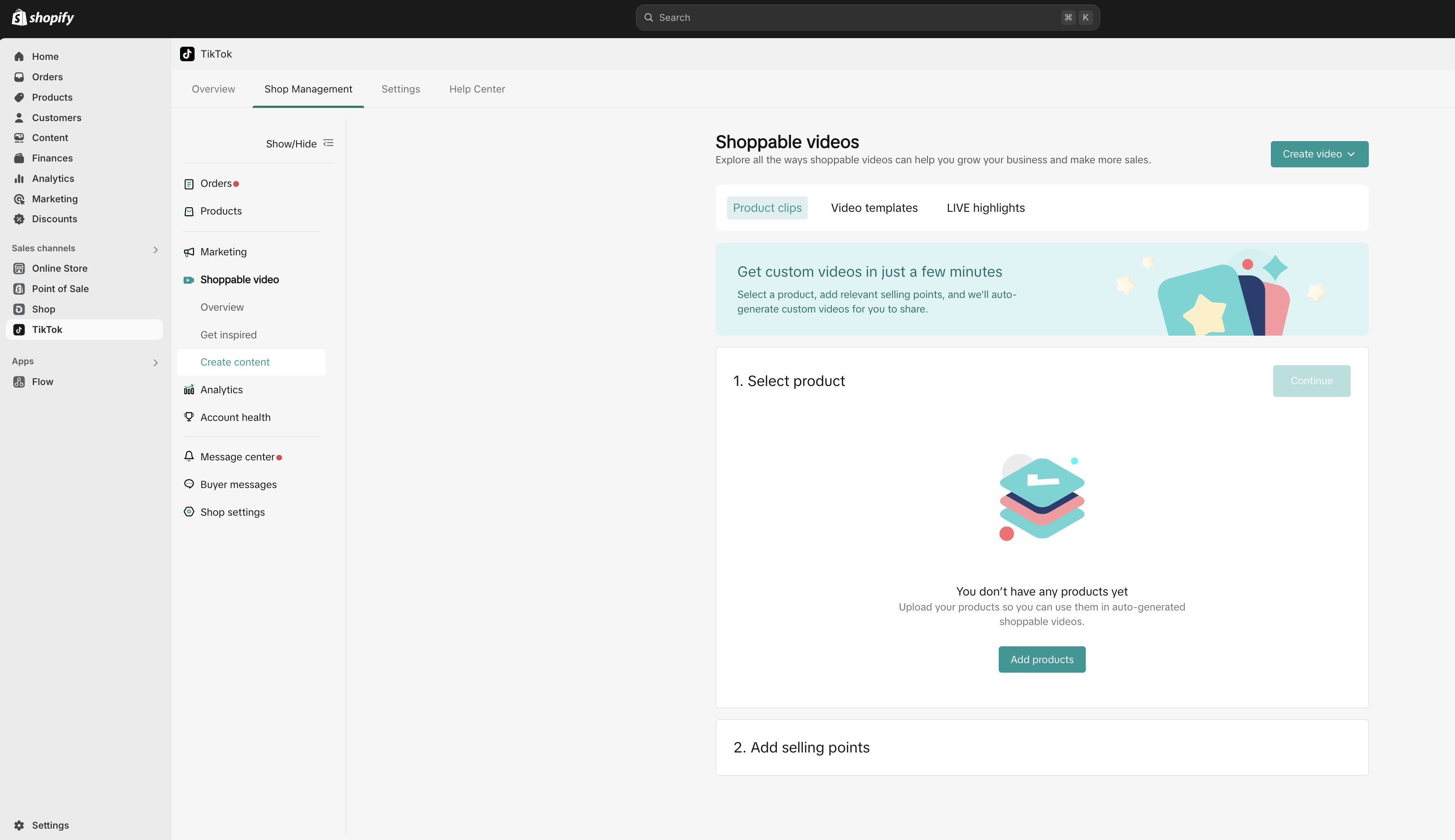Click Buyer messages chat icon
Image resolution: width=1455 pixels, height=840 pixels.
[x=189, y=484]
